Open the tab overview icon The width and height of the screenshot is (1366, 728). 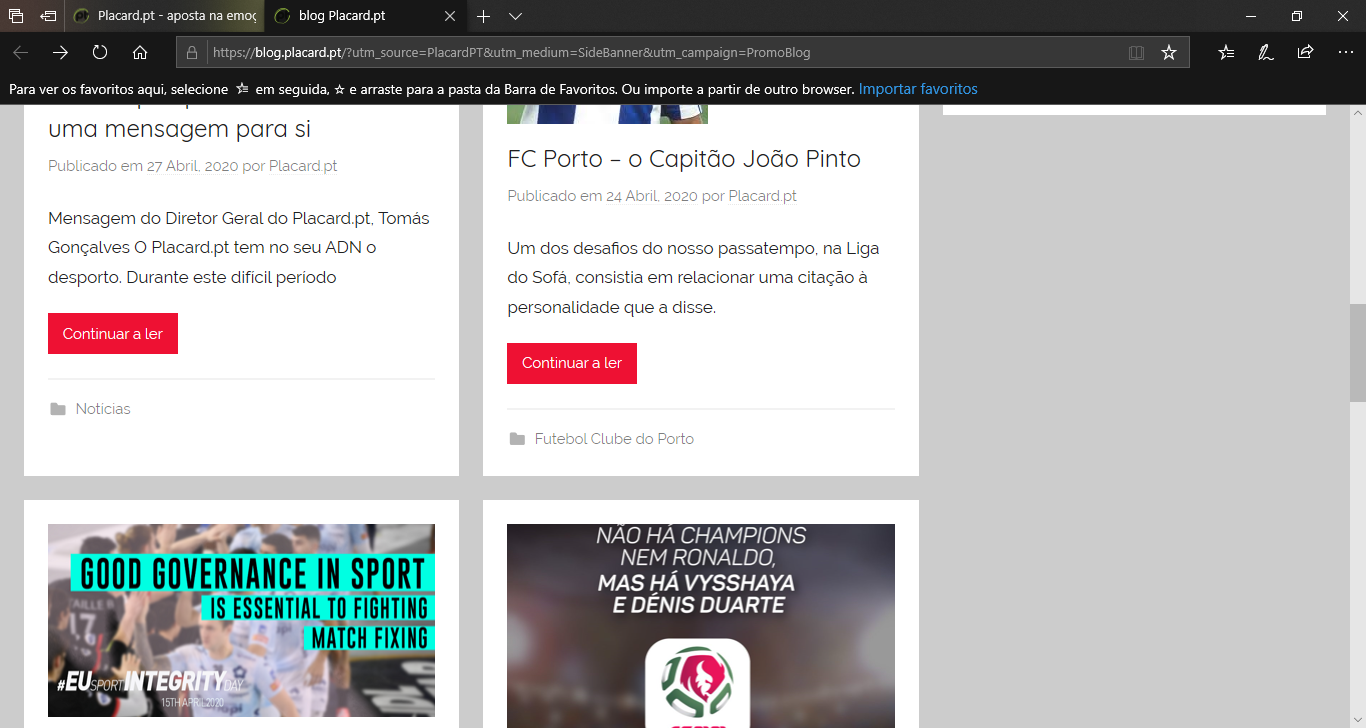[x=16, y=16]
